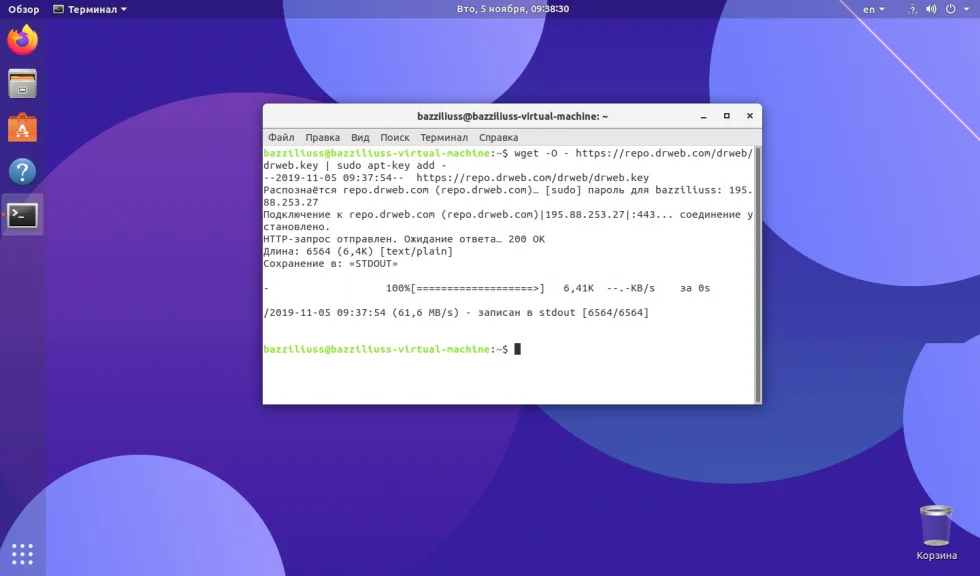Show applications grid button
The image size is (980, 576).
coord(22,553)
